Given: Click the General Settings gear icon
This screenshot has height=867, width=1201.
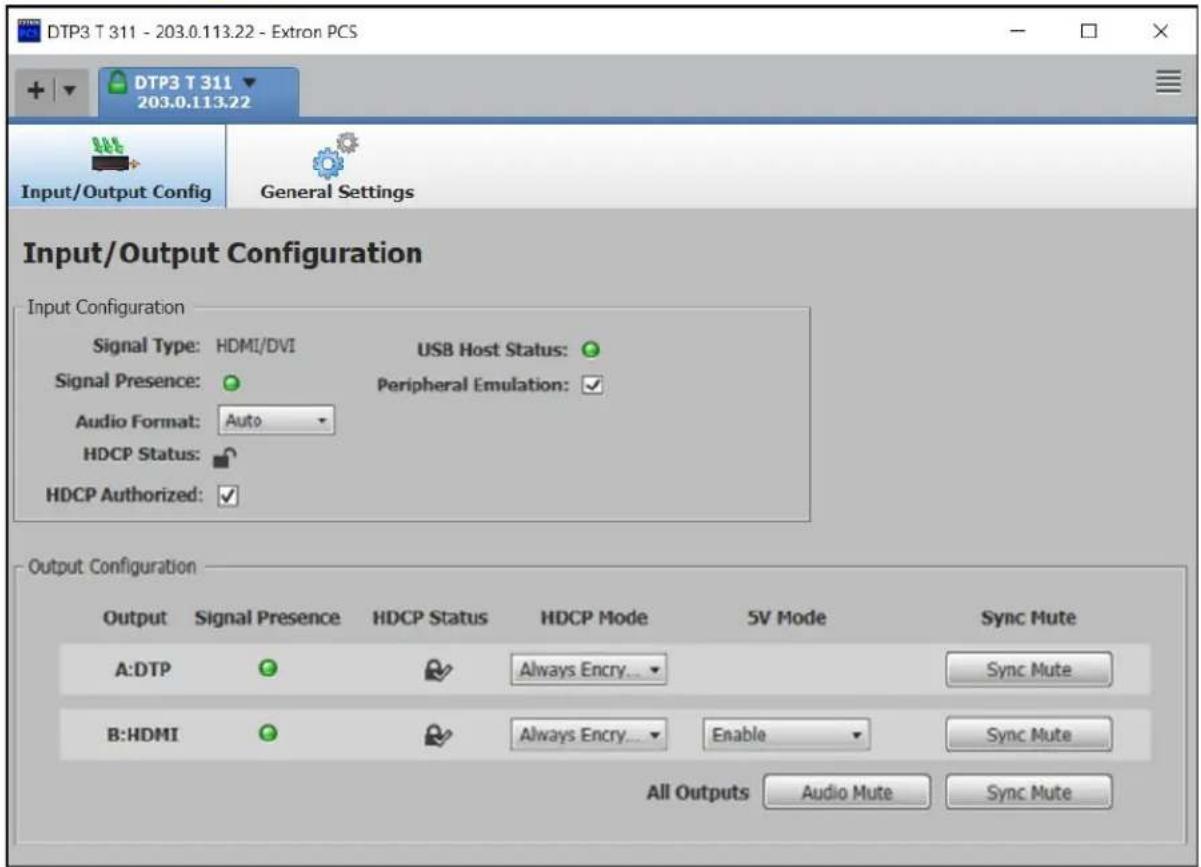Looking at the screenshot, I should (337, 153).
